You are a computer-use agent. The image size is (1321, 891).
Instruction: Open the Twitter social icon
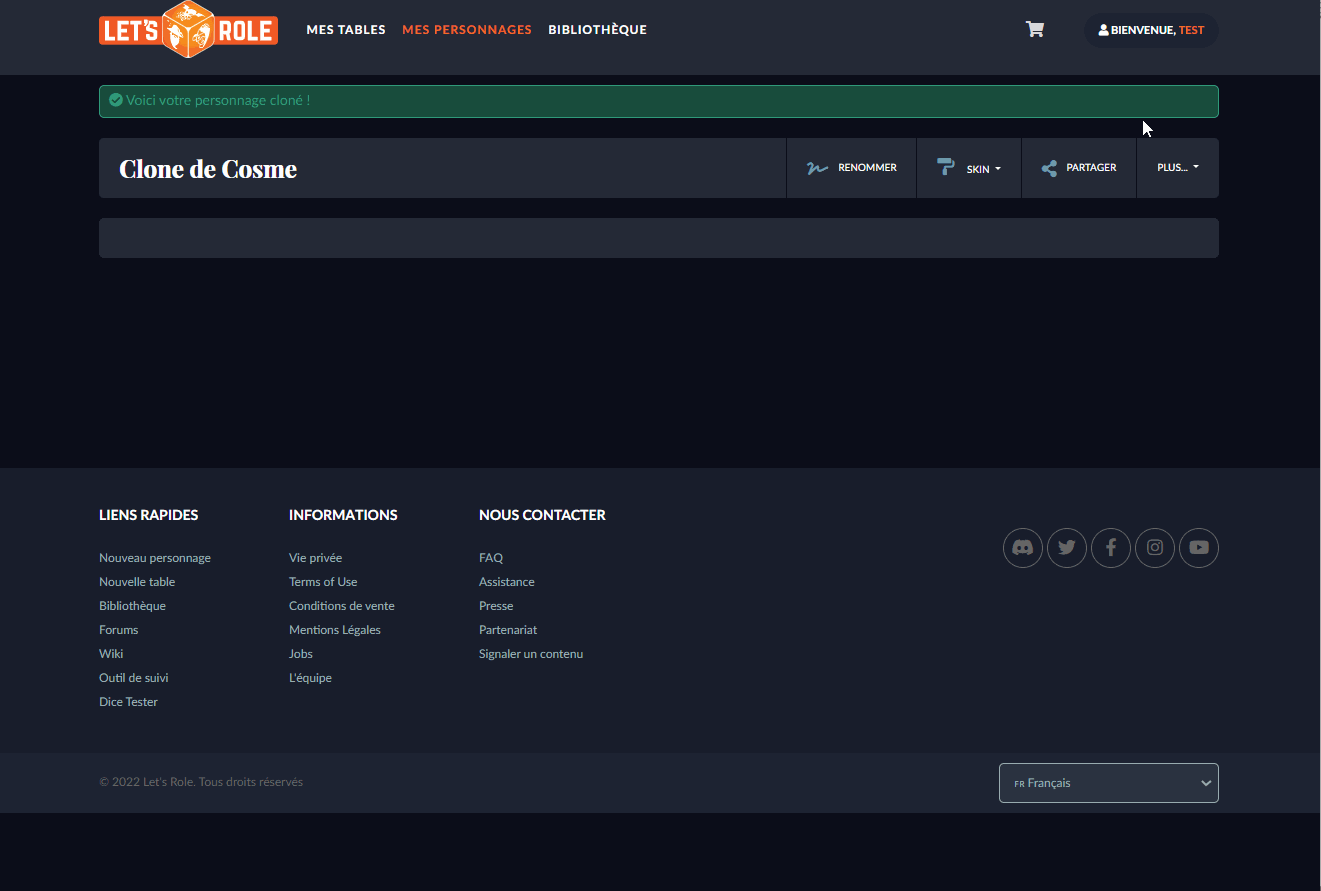(x=1066, y=548)
